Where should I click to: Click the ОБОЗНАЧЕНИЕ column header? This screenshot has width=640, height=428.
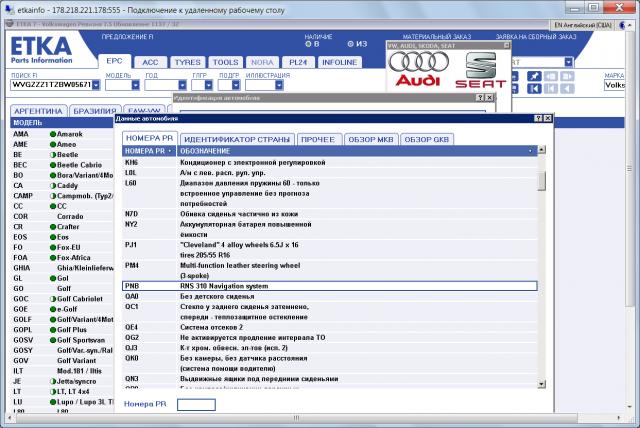click(x=357, y=151)
